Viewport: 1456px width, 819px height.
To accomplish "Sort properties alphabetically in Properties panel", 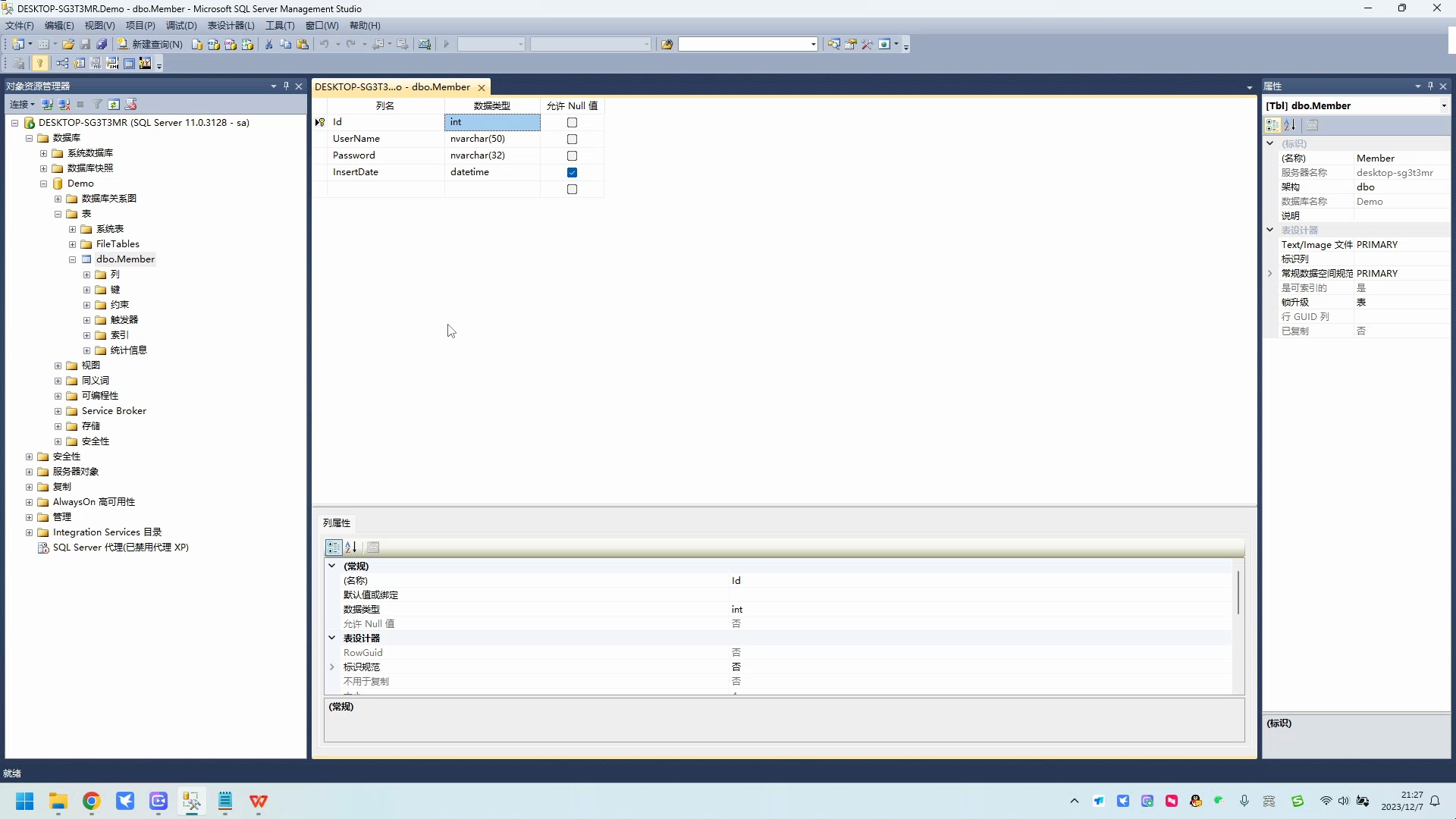I will click(x=1290, y=125).
